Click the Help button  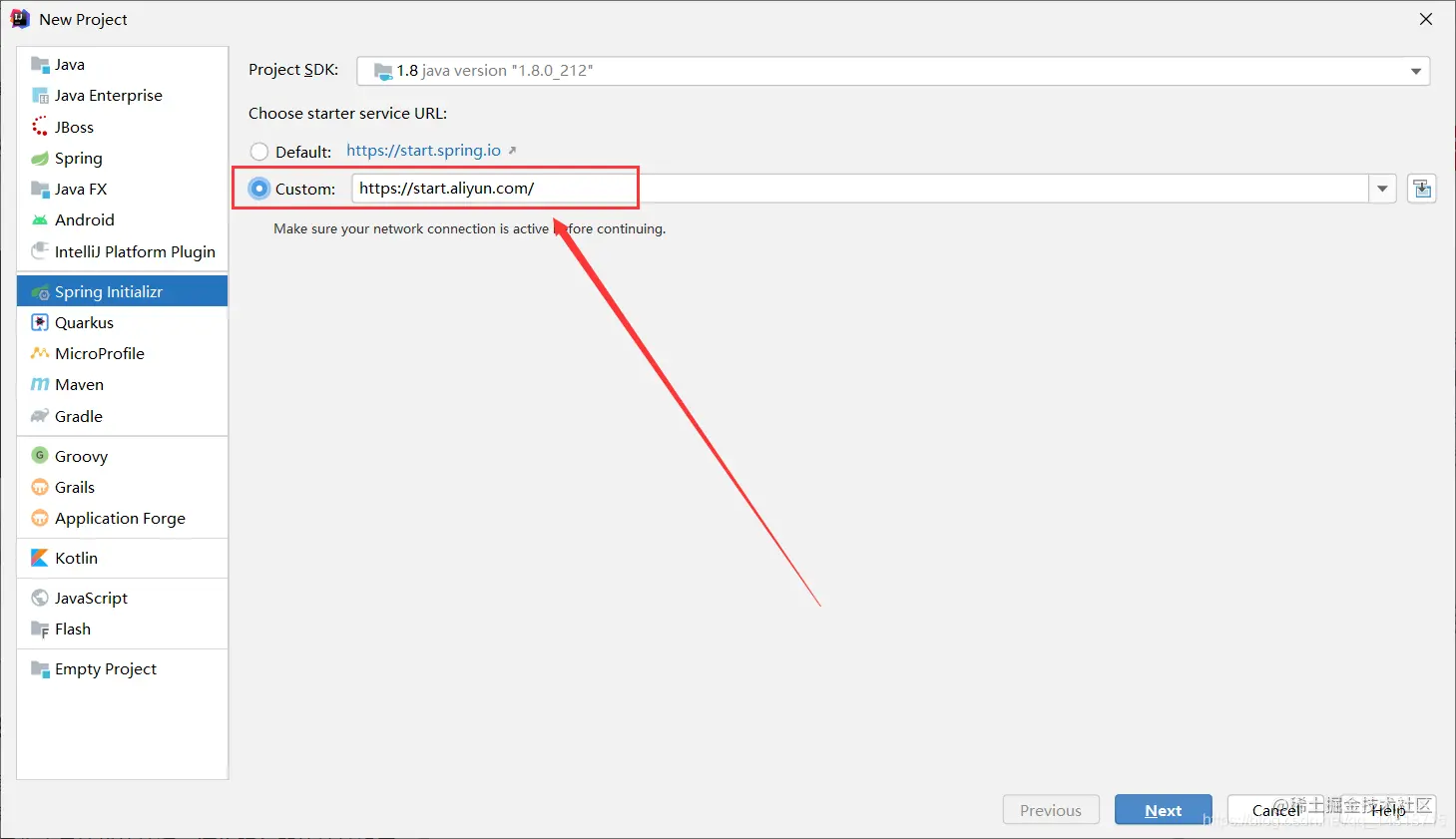coord(1388,810)
